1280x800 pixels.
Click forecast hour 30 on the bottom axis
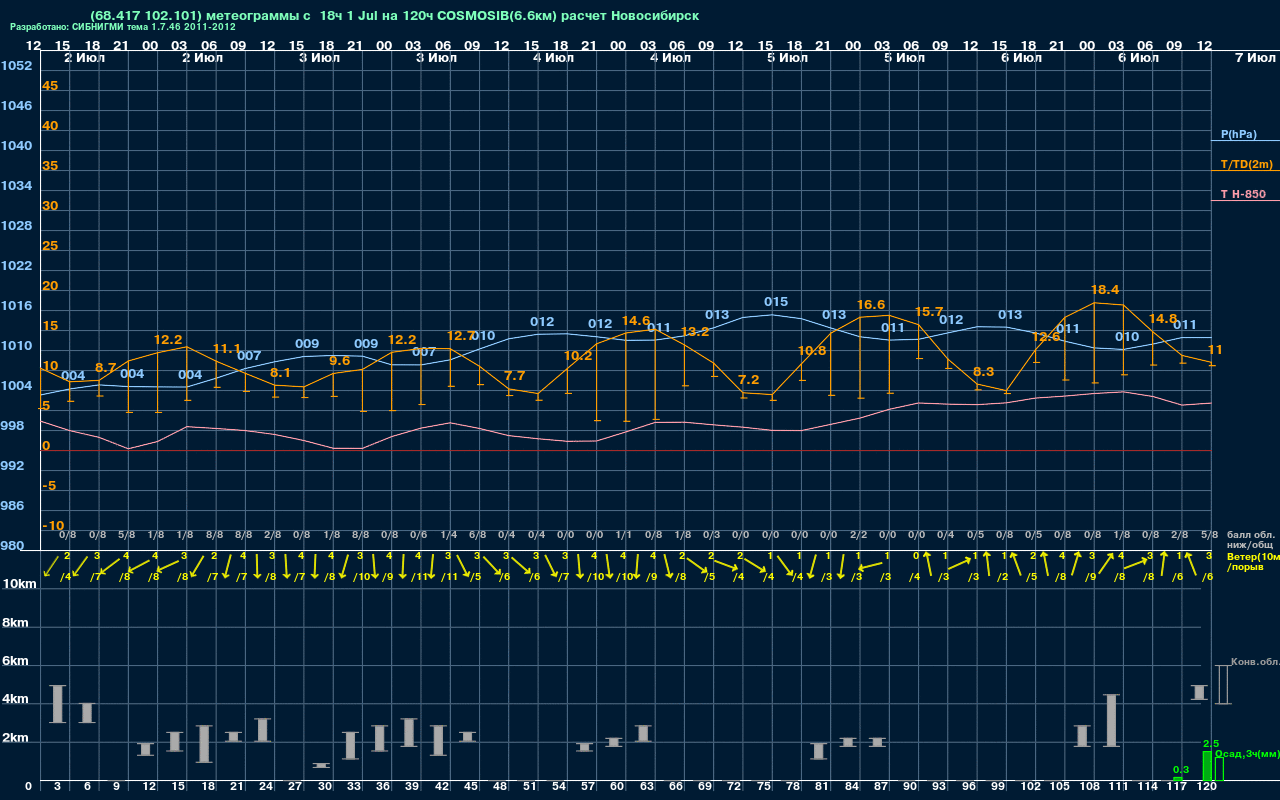pos(325,788)
